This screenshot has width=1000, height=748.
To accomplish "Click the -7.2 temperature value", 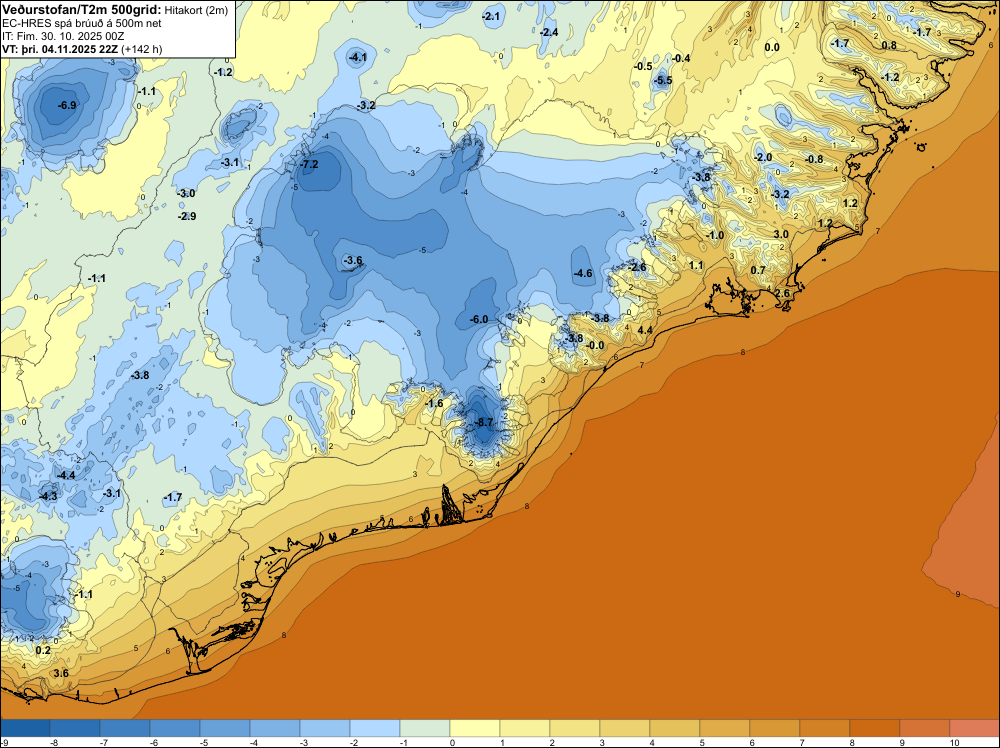I will 309,165.
